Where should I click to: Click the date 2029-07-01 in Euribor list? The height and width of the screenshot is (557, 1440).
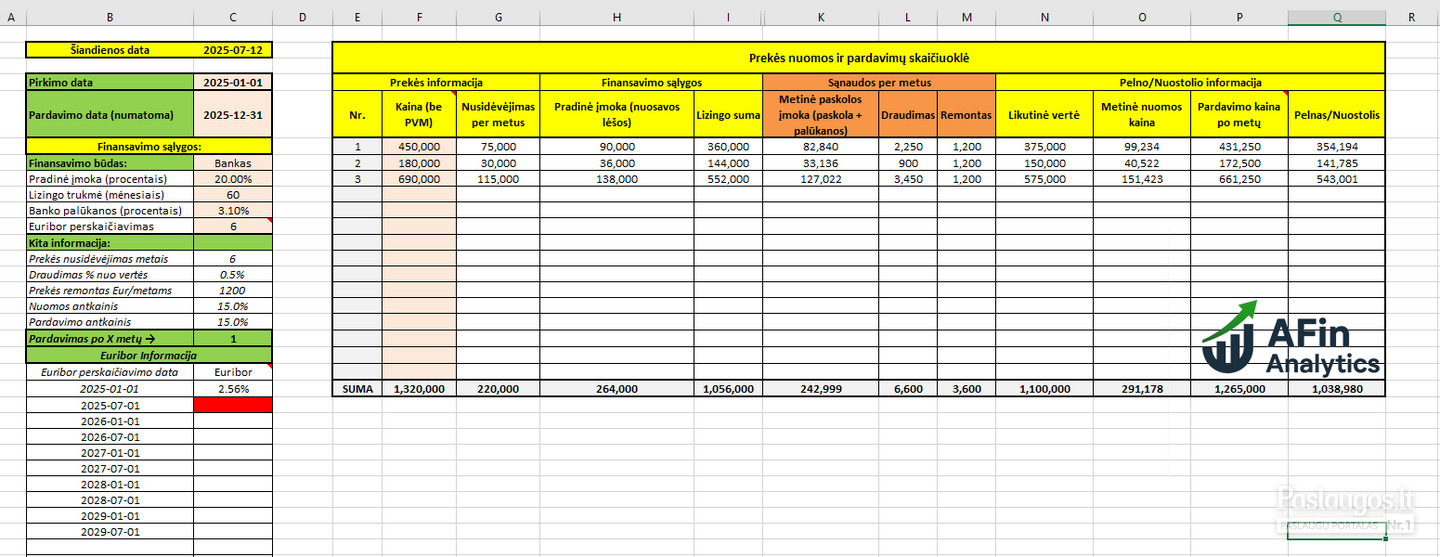[x=110, y=533]
